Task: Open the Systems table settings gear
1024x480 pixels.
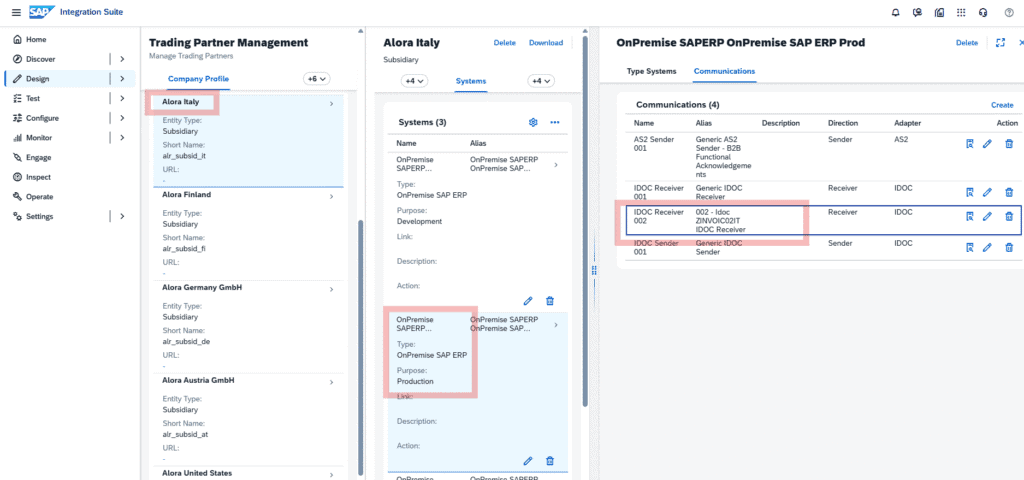Action: coord(533,122)
